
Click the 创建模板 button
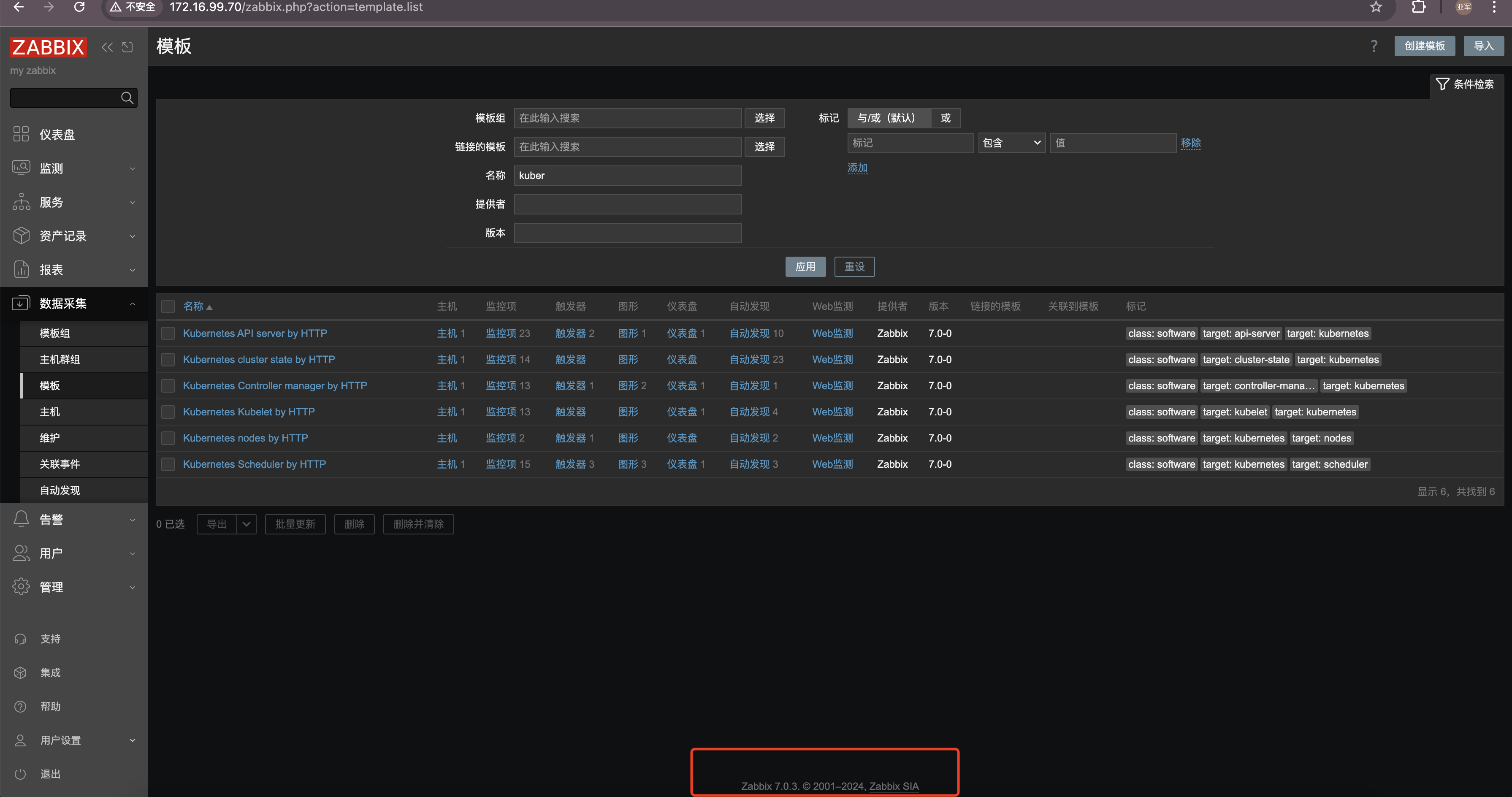point(1425,46)
